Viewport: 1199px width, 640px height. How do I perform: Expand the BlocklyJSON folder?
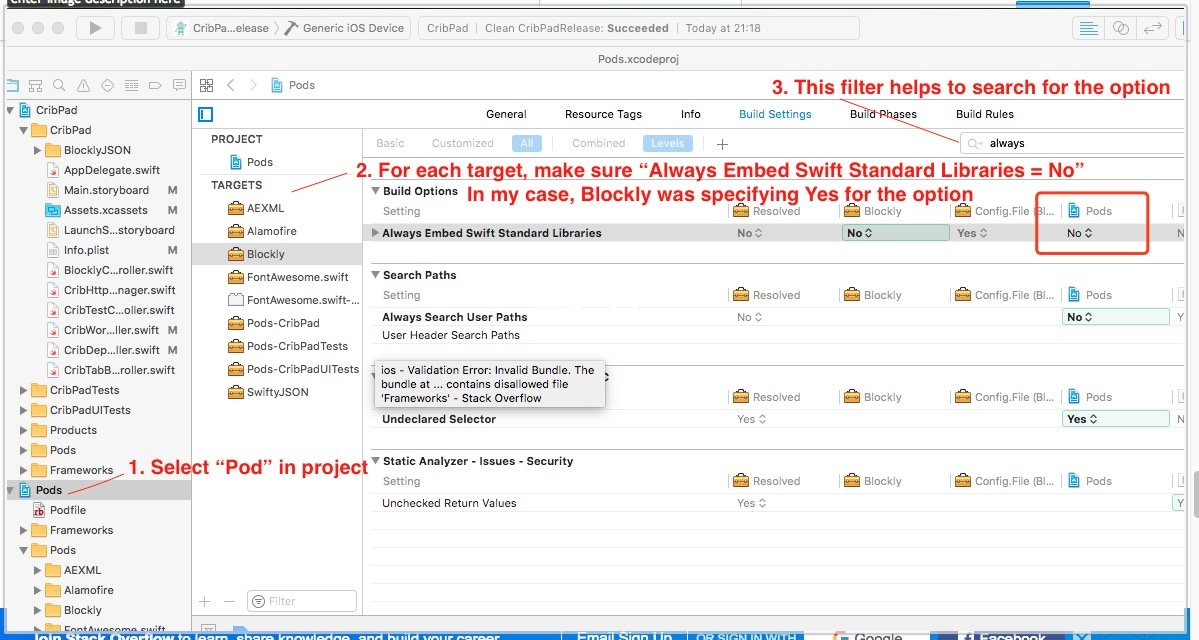point(37,150)
